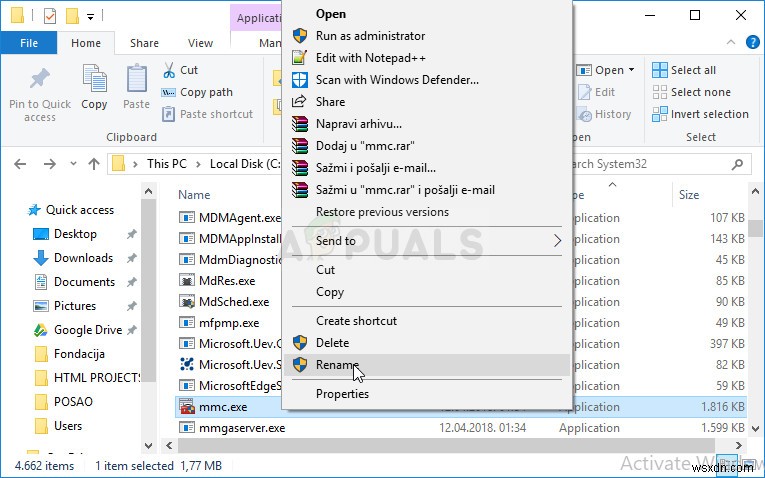The width and height of the screenshot is (765, 478).
Task: Open the Desktop folder in sidebar
Action: [x=75, y=234]
